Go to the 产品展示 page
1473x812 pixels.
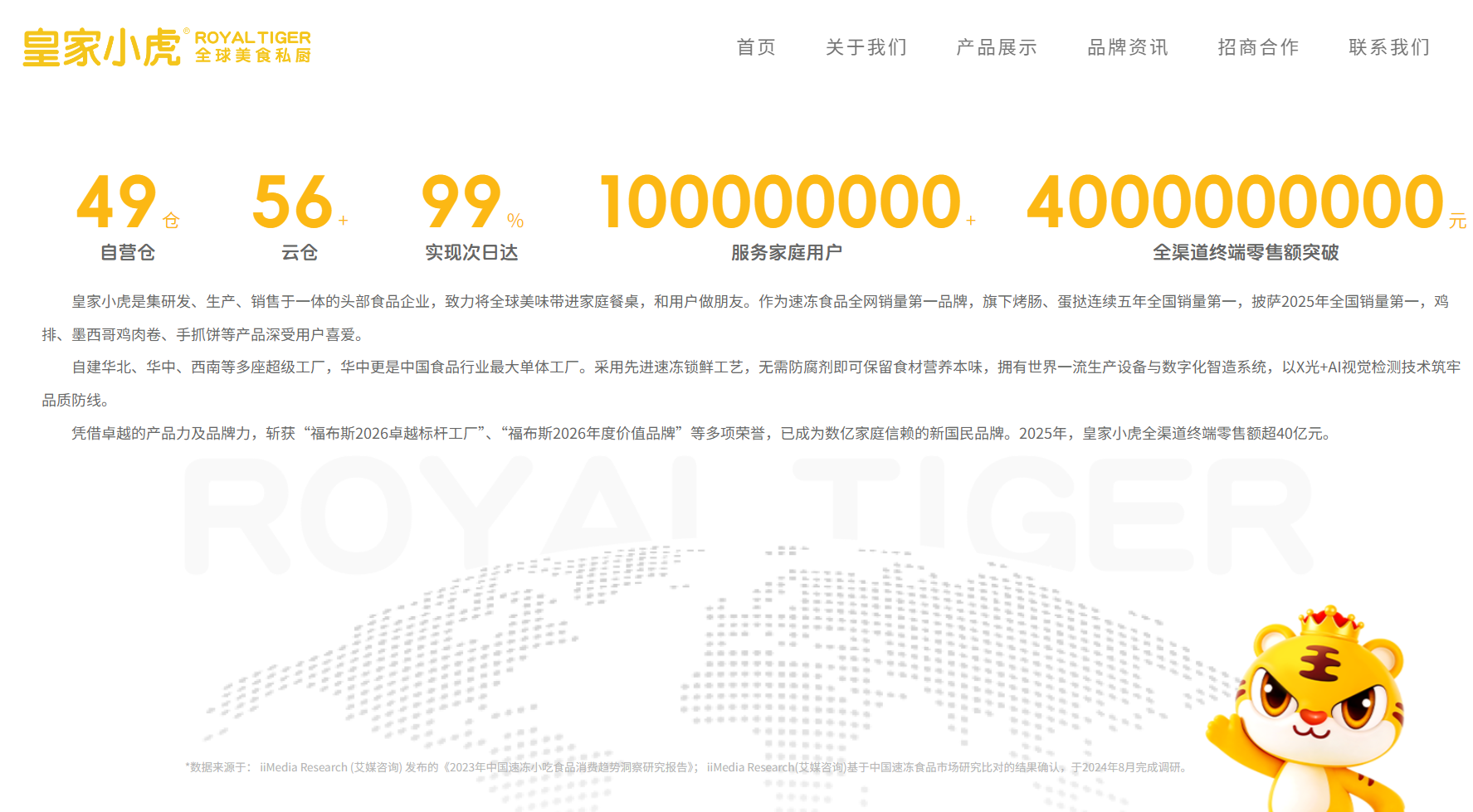point(997,47)
